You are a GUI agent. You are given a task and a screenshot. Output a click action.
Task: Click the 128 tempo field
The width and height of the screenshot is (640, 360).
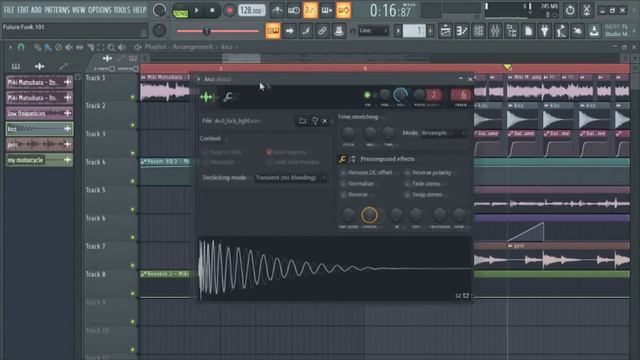pyautogui.click(x=251, y=11)
